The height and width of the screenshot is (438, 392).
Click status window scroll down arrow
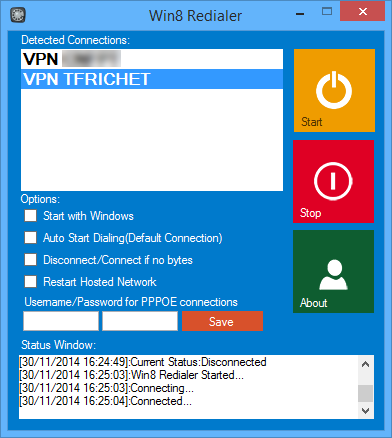pyautogui.click(x=366, y=410)
